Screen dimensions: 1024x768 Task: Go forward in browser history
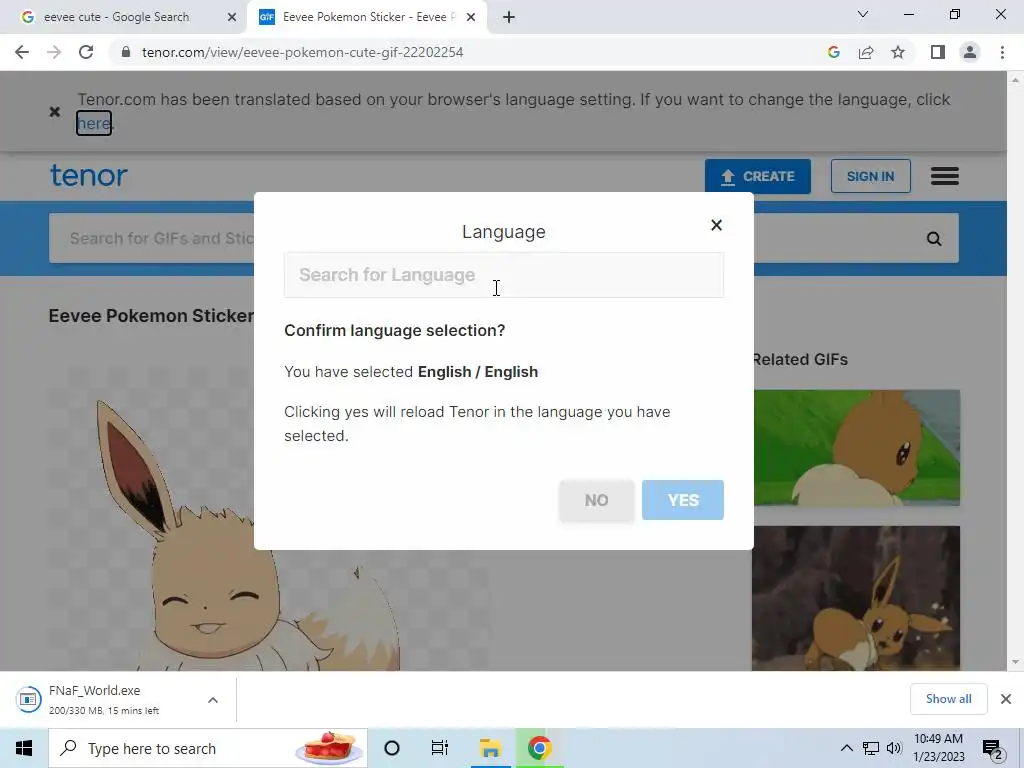tap(54, 52)
